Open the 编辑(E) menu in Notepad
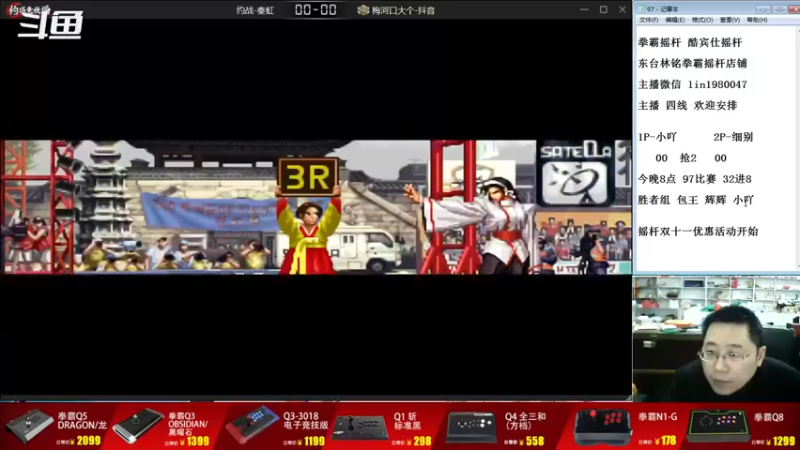The image size is (800, 450). [x=674, y=20]
